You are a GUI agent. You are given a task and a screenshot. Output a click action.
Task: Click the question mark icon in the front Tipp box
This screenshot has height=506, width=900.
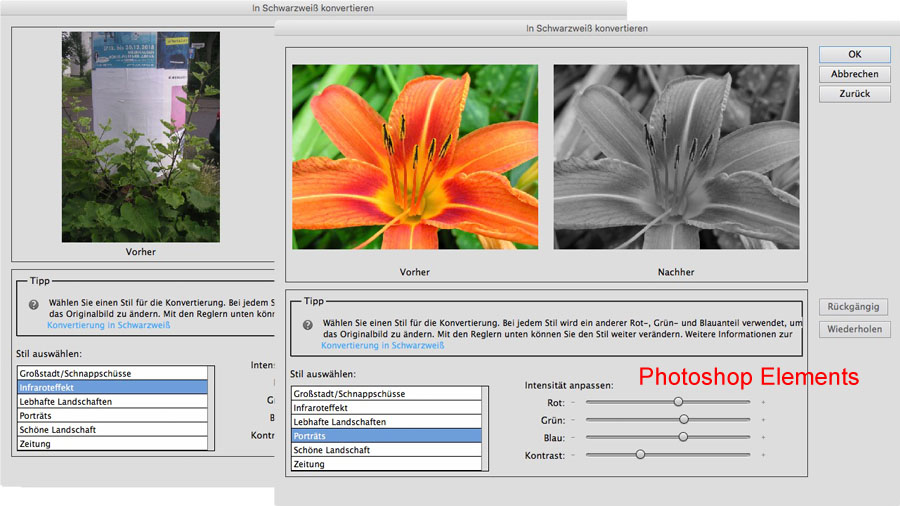pyautogui.click(x=308, y=324)
